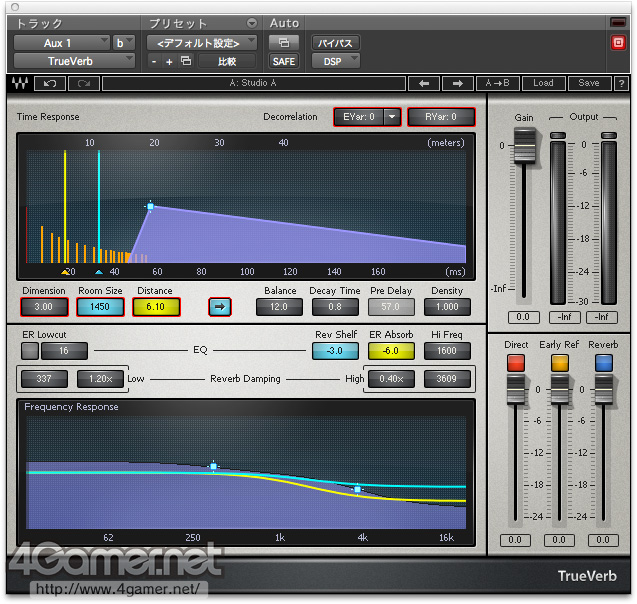Go to next preset with right arrow

pos(457,83)
